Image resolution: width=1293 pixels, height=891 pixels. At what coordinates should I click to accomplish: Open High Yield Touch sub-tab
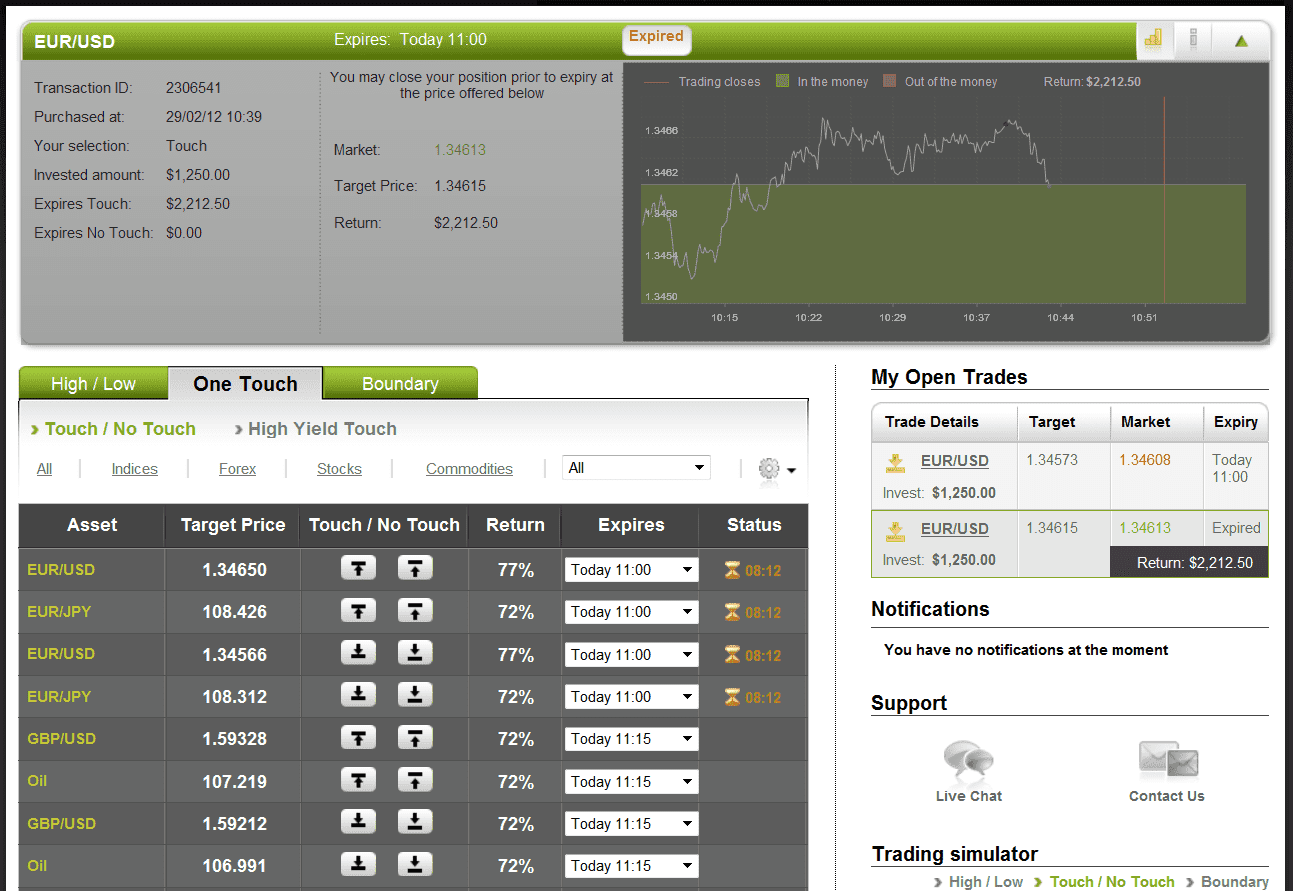point(322,429)
